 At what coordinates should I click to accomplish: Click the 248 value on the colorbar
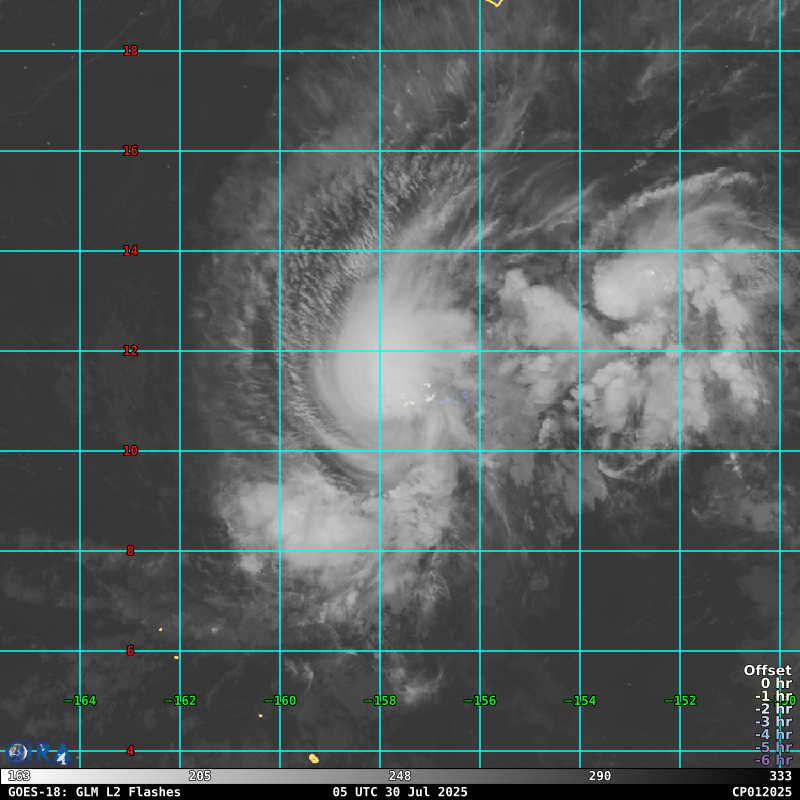[x=400, y=776]
